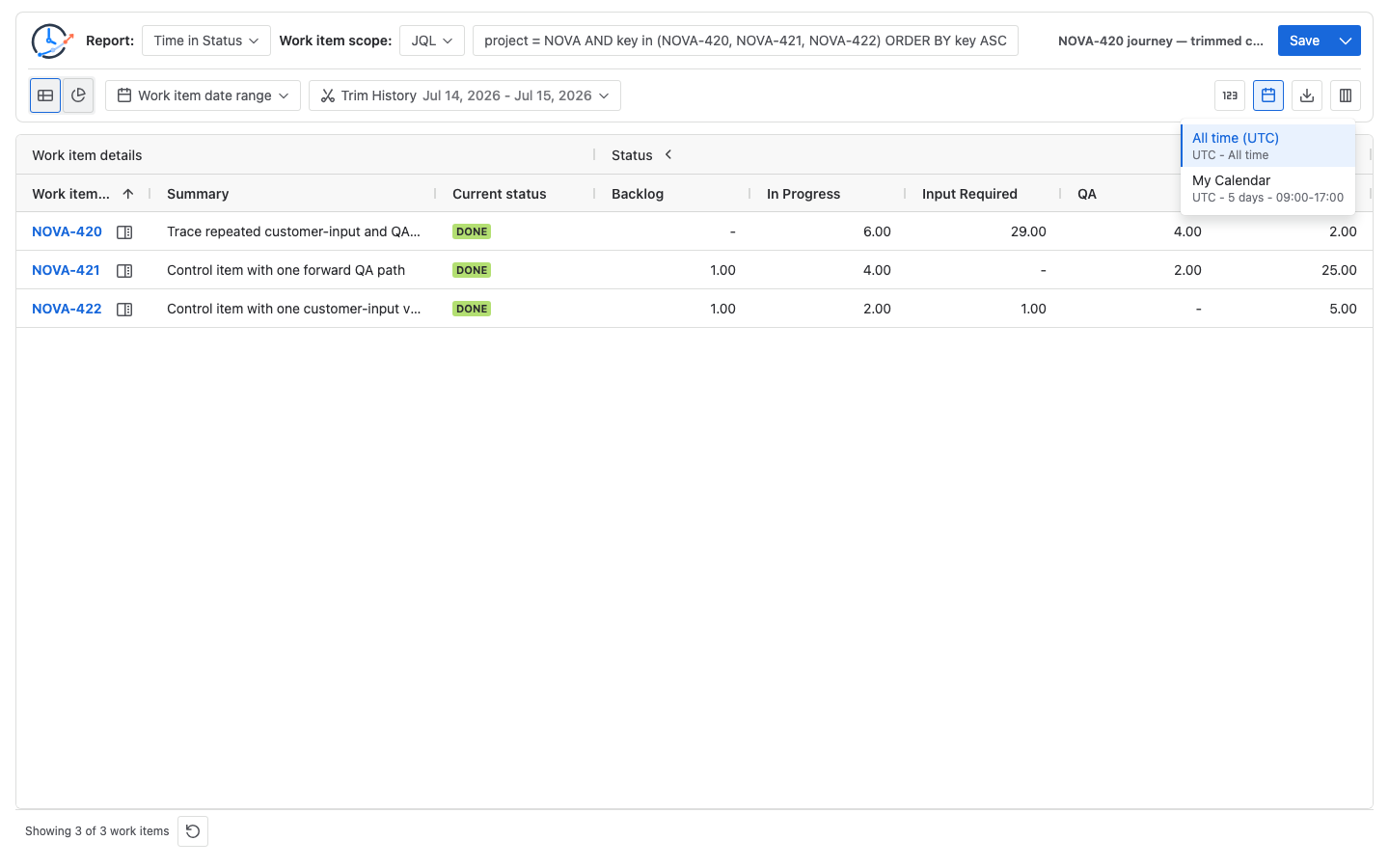This screenshot has height=868, width=1389.
Task: Click the Input Required column header
Action: tap(969, 194)
